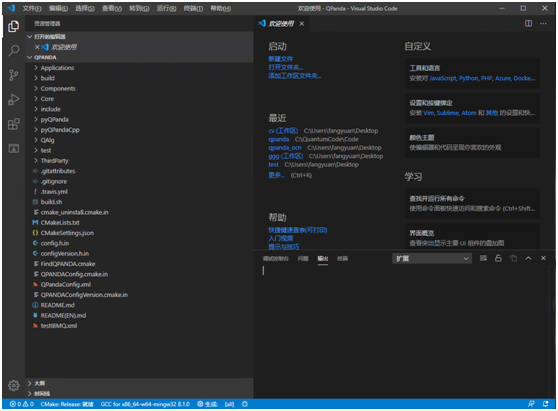Open README.md file
This screenshot has height=411, width=558.
(58, 305)
